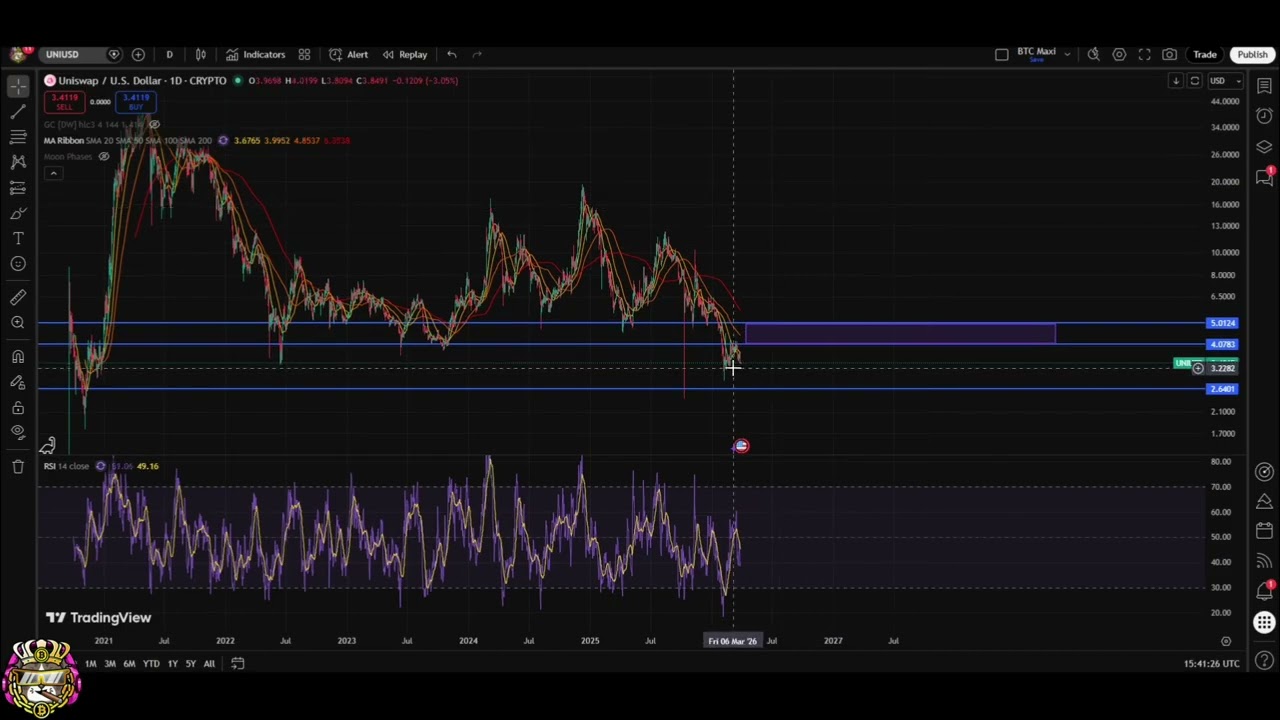Select the text annotation tool
Image resolution: width=1280 pixels, height=720 pixels.
point(18,238)
